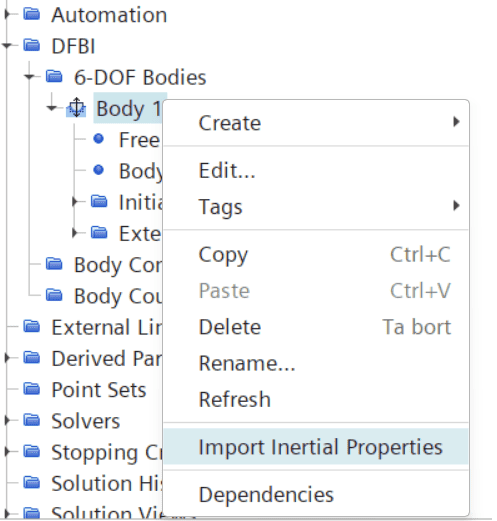Click the Derived Parts folder icon
This screenshot has height=521, width=497.
tap(32, 358)
